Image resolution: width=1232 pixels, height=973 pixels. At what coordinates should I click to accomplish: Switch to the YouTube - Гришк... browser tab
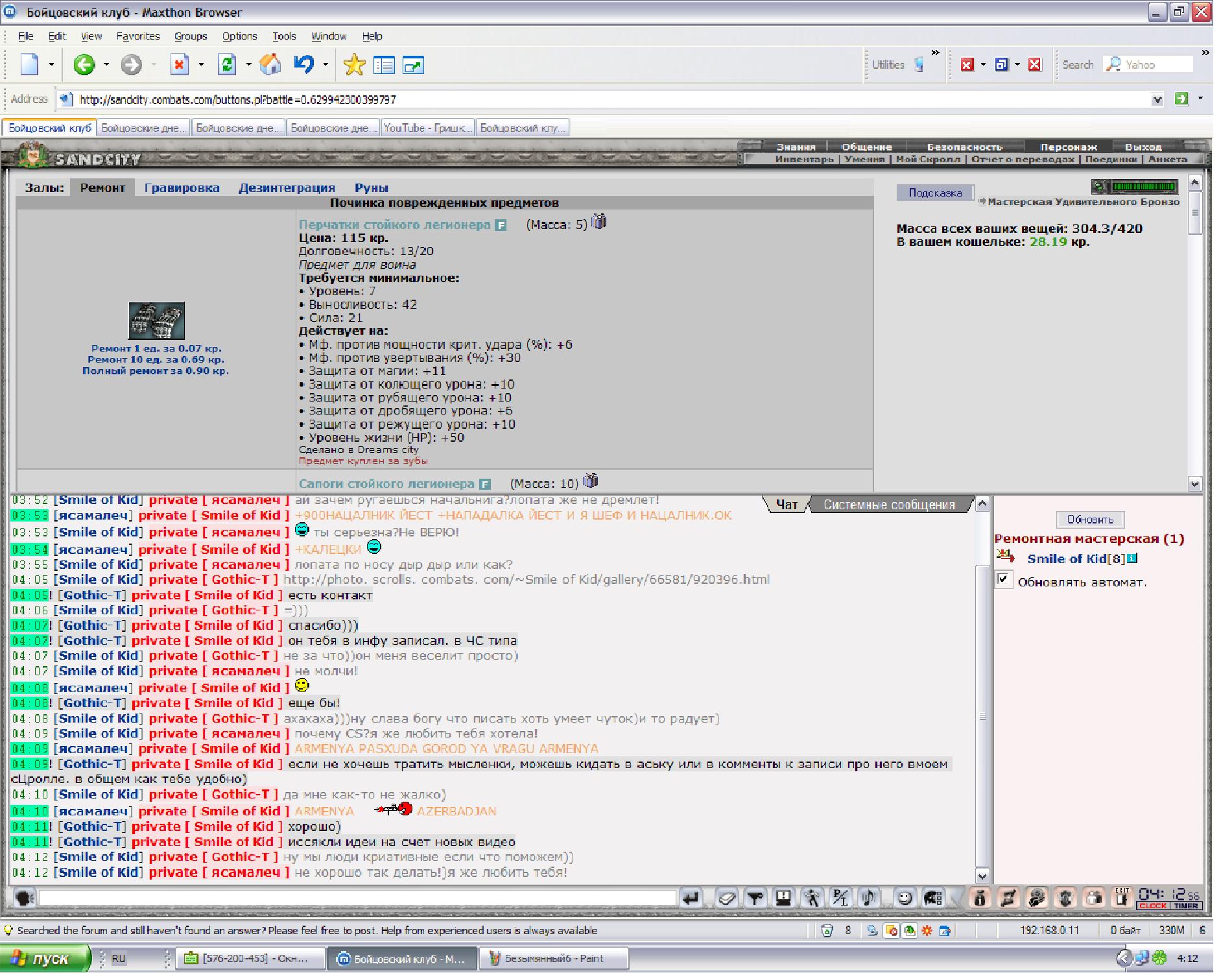[x=428, y=128]
